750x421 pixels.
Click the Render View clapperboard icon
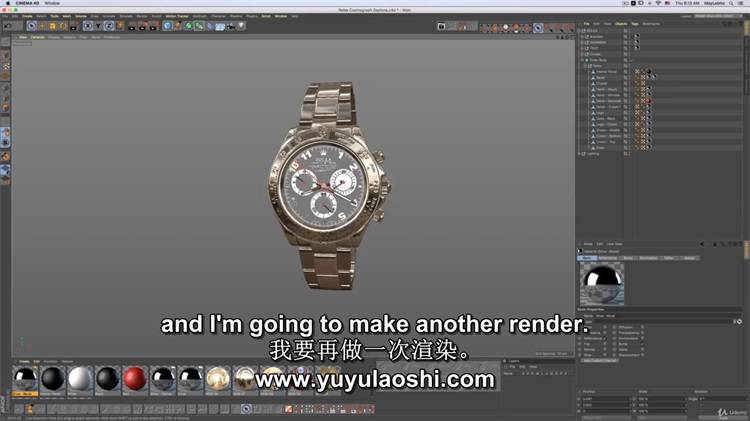click(x=132, y=26)
